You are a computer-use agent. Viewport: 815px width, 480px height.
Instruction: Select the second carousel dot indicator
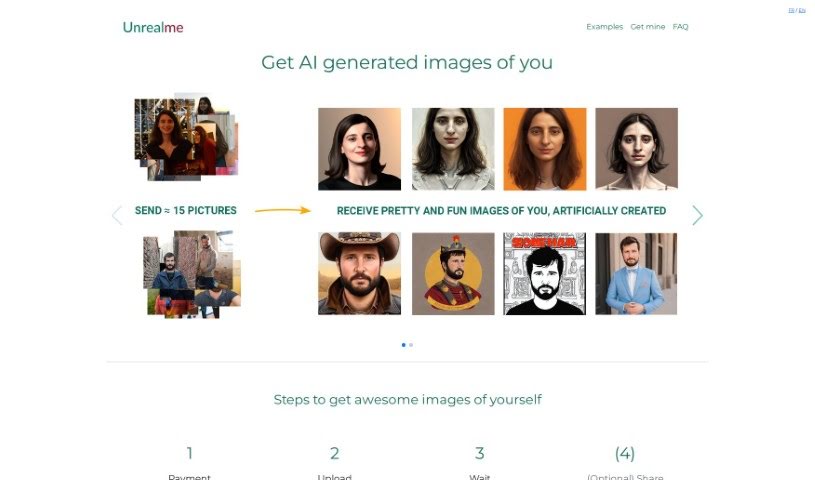tap(411, 345)
